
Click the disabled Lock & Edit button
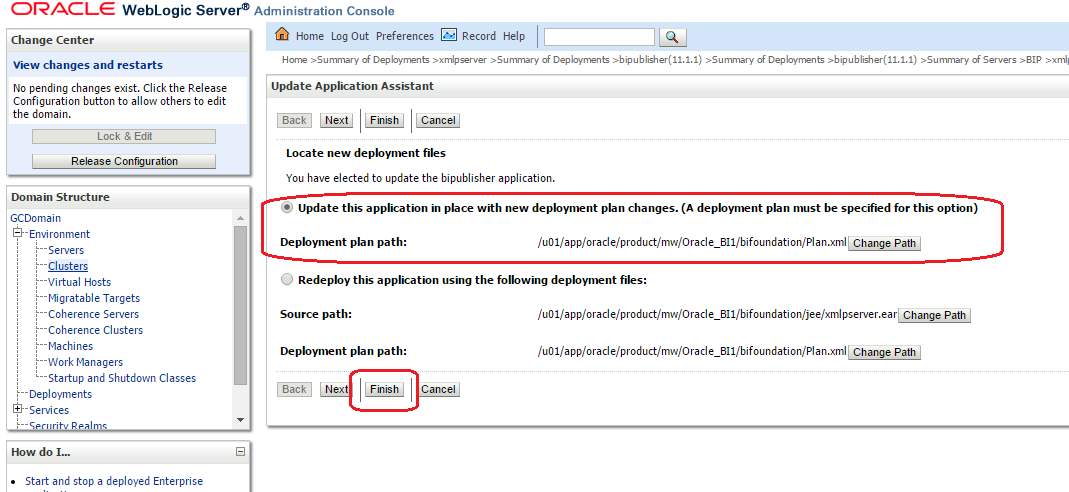124,136
